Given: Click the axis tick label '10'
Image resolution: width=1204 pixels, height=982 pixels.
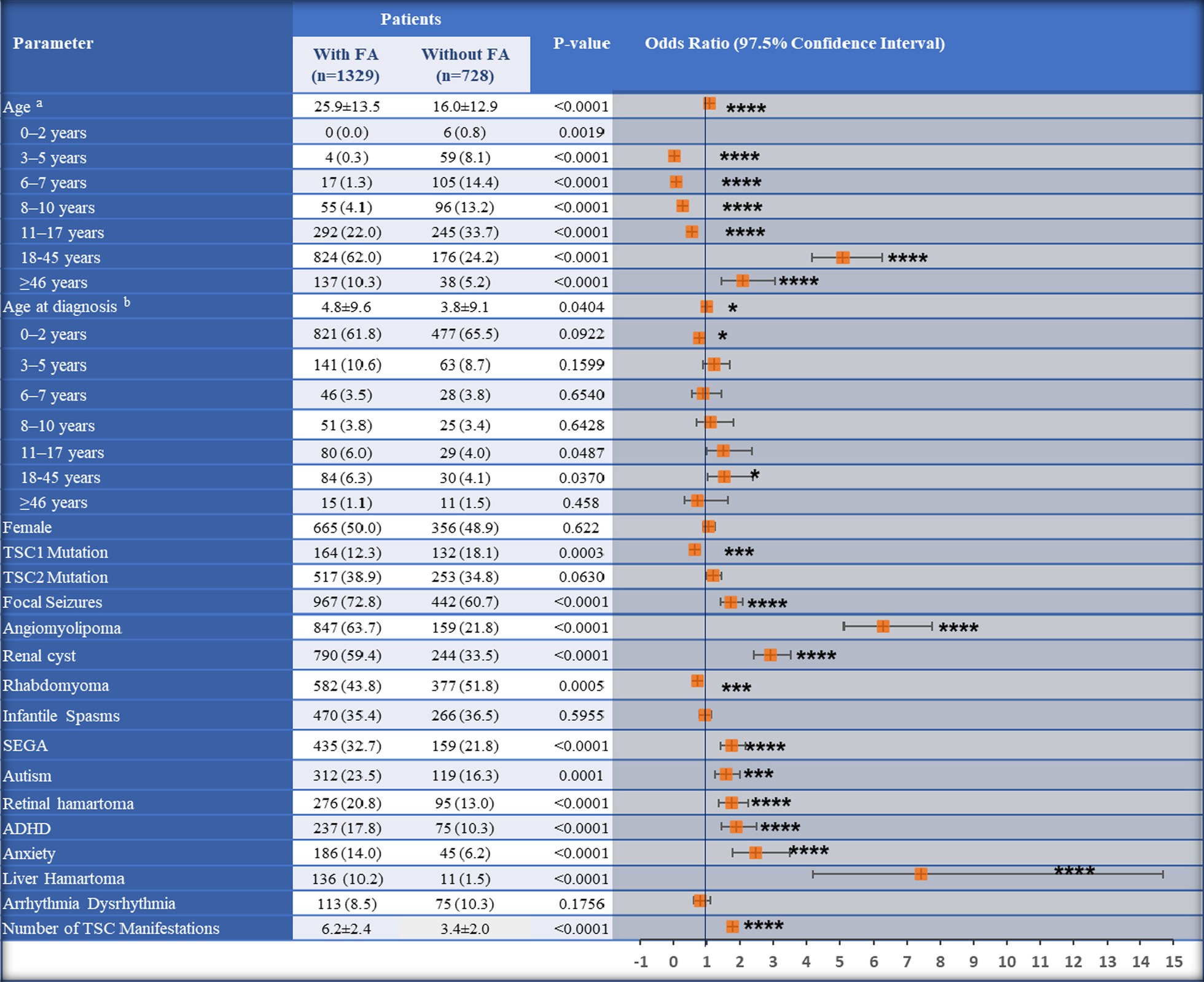Looking at the screenshot, I should (x=1006, y=962).
